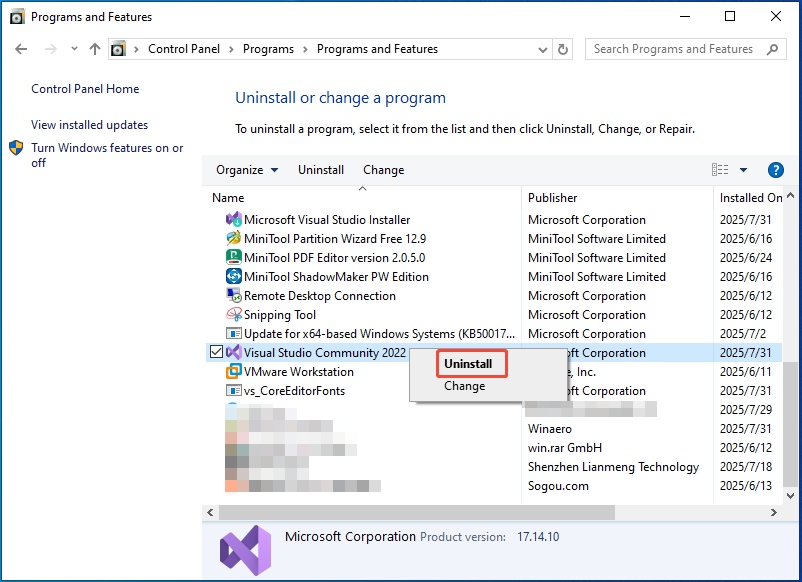This screenshot has height=582, width=802.
Task: Click the Control Panel icon in address bar
Action: pyautogui.click(x=118, y=49)
